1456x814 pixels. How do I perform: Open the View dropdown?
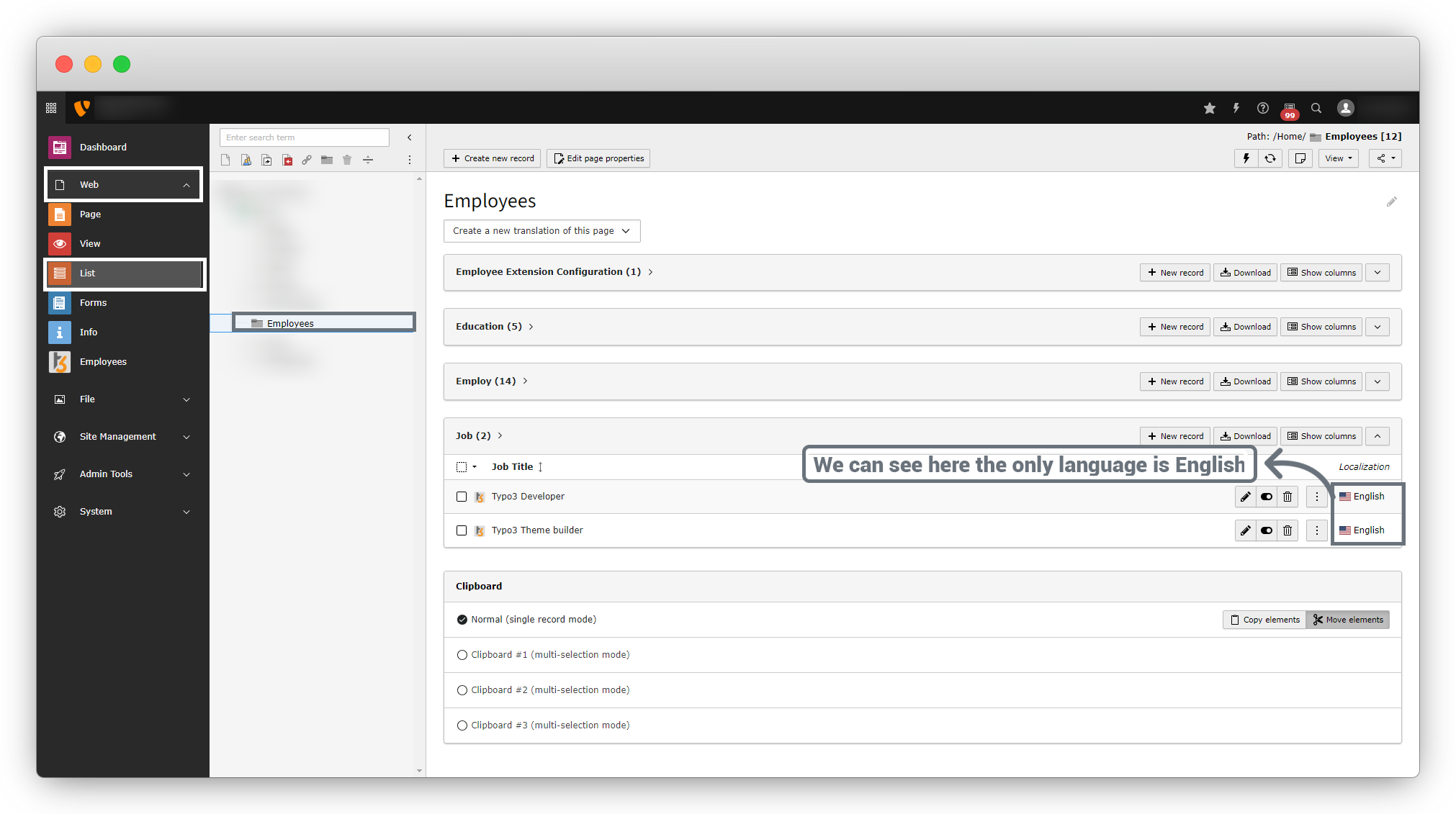point(1338,158)
